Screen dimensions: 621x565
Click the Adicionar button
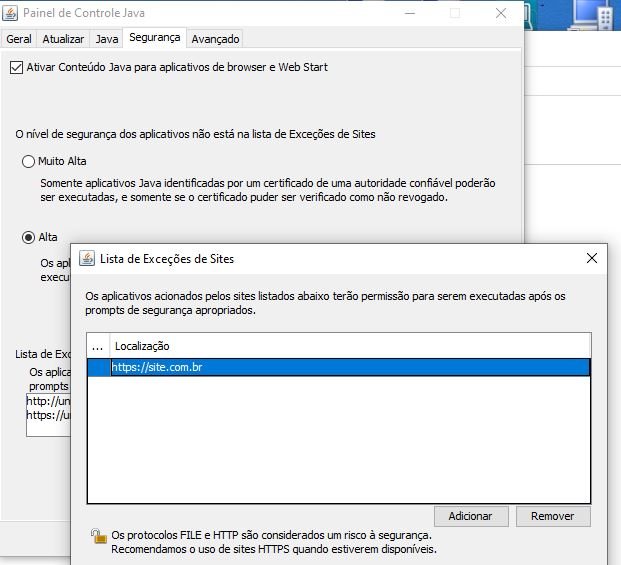point(471,516)
